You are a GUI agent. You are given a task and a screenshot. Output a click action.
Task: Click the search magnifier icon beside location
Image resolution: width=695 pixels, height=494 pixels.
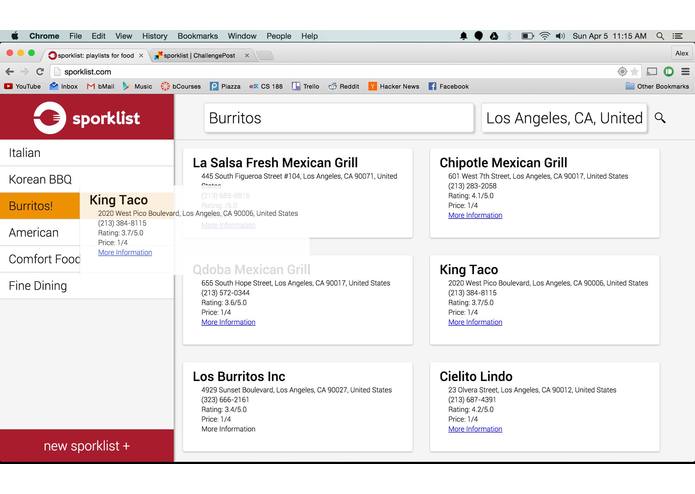click(660, 118)
